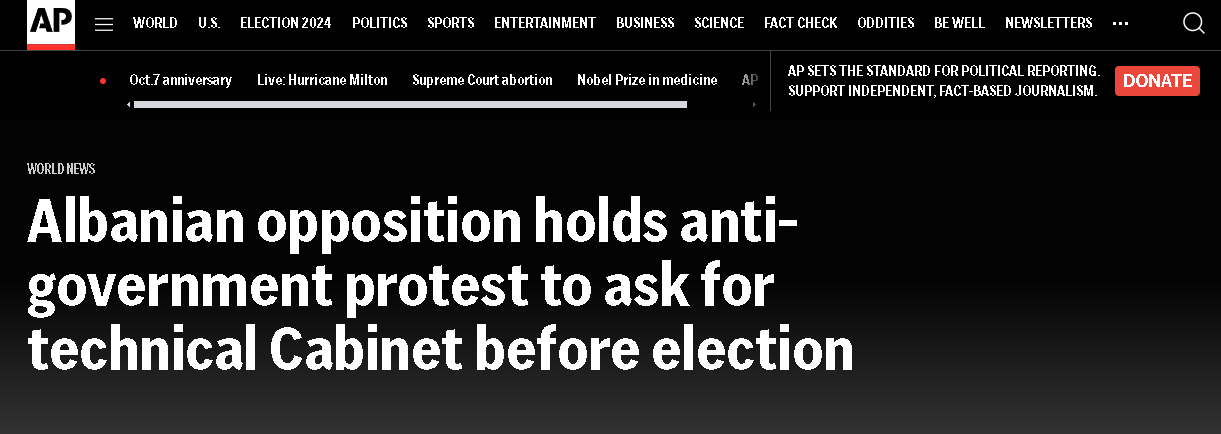Viewport: 1221px width, 434px height.
Task: Open the Election 2024 section
Action: (286, 23)
